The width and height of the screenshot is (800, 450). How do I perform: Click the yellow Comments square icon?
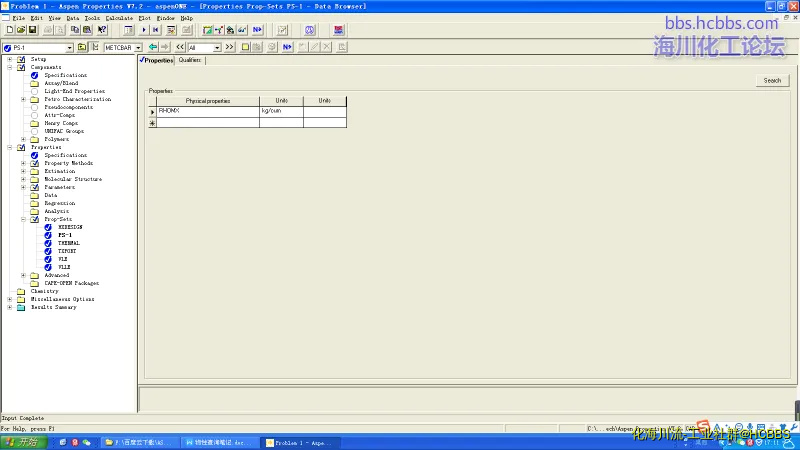[x=245, y=47]
